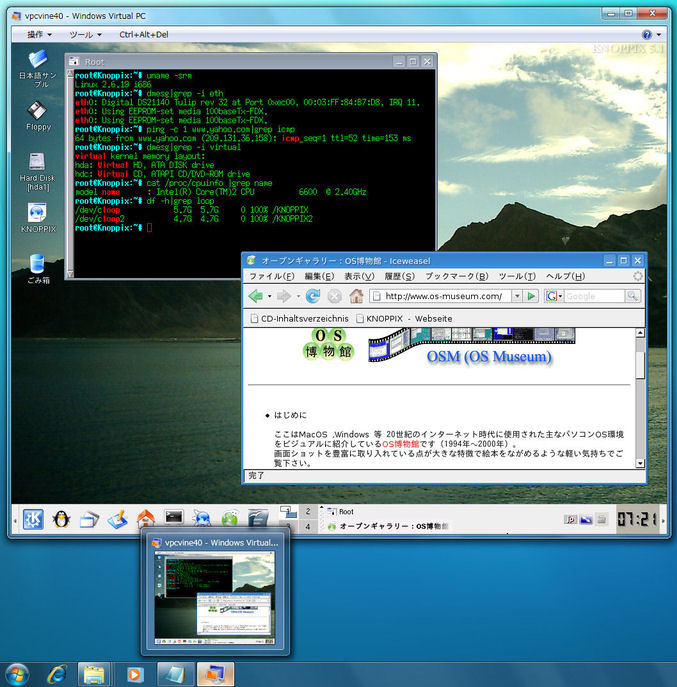
Task: Open the 表示(V) menu
Action: point(359,276)
